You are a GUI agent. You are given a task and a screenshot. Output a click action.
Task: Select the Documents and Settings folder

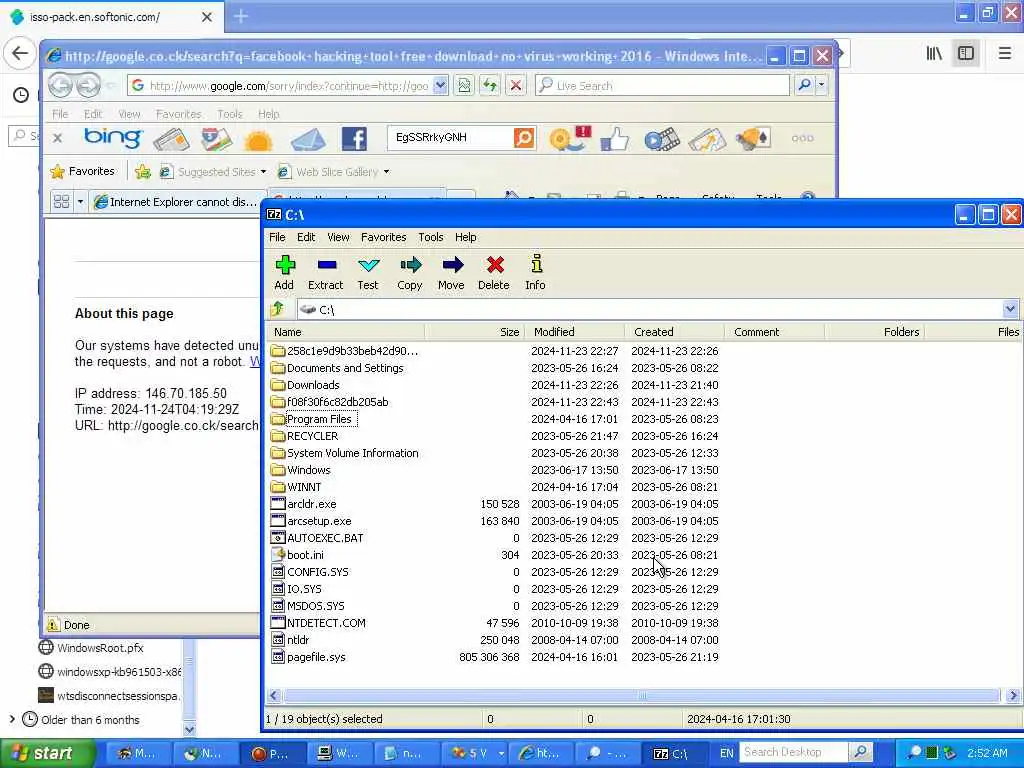point(345,368)
